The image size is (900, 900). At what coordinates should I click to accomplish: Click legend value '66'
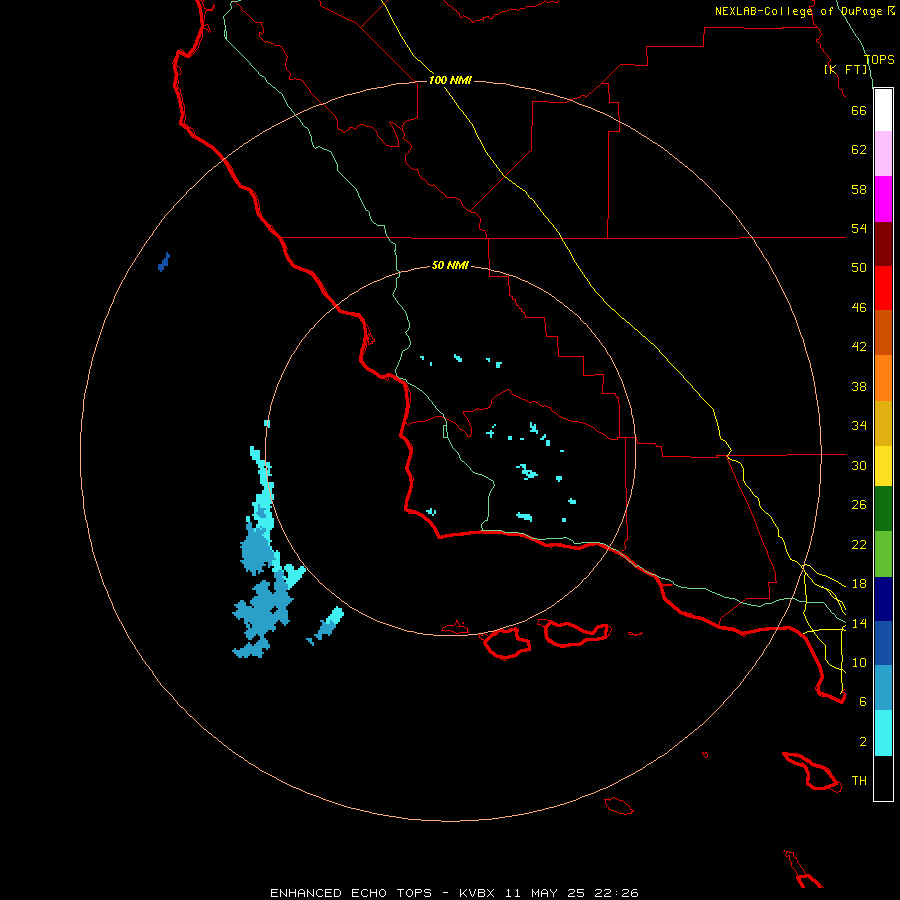coord(859,110)
